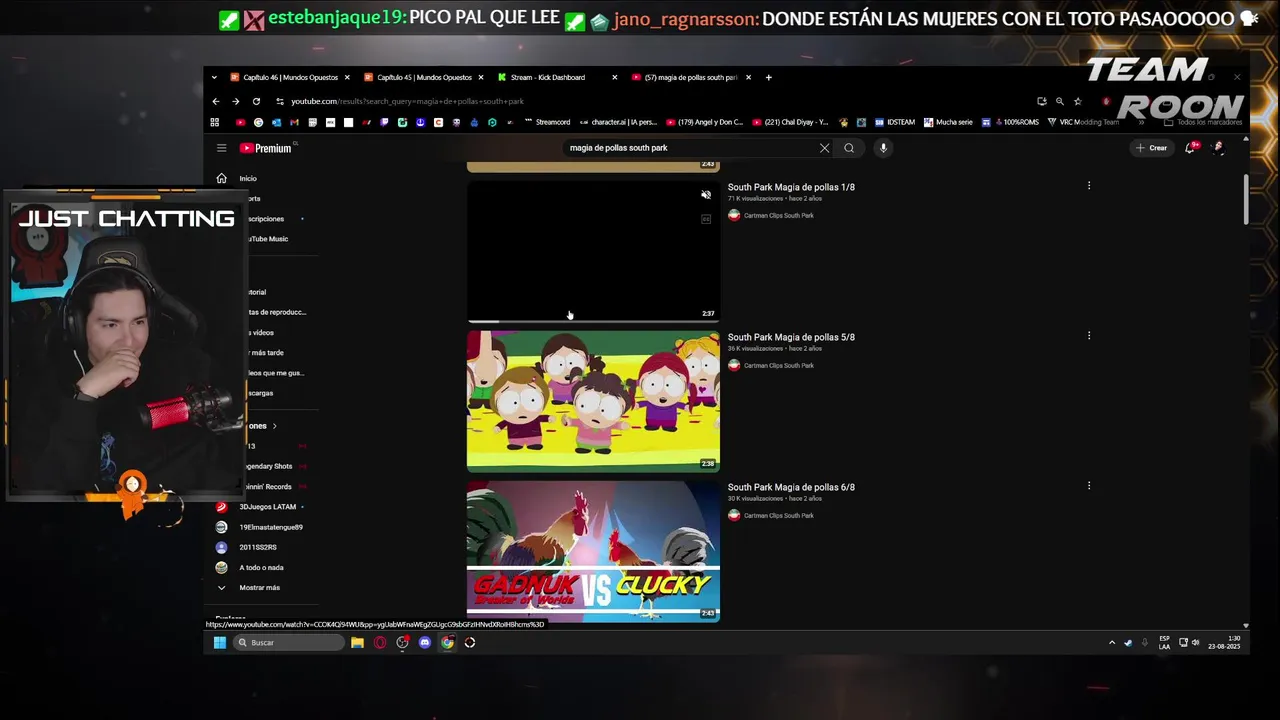Unmute the preview of Magia de pollas 1/8

[x=706, y=195]
